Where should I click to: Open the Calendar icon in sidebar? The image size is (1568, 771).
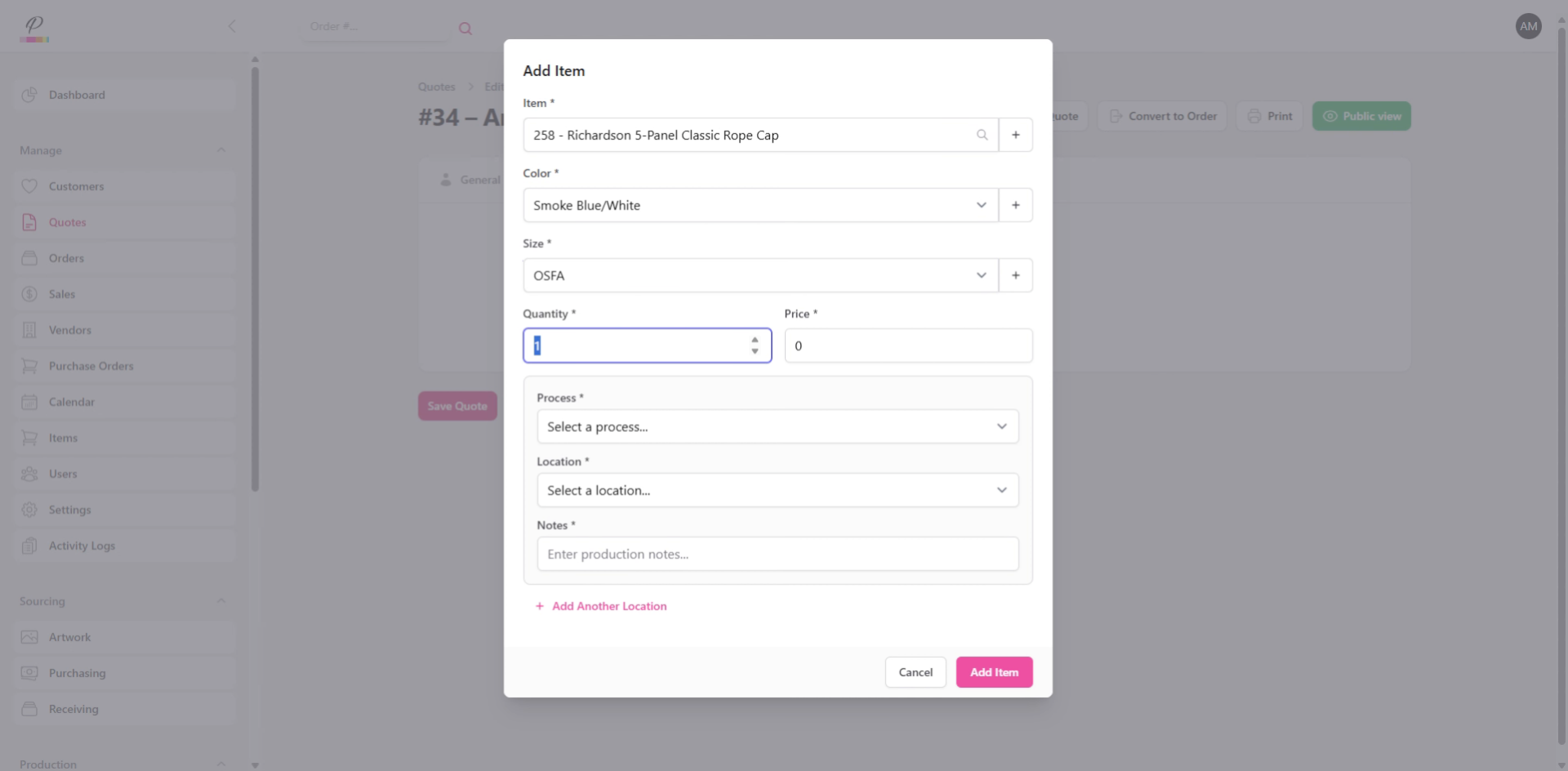(x=29, y=401)
